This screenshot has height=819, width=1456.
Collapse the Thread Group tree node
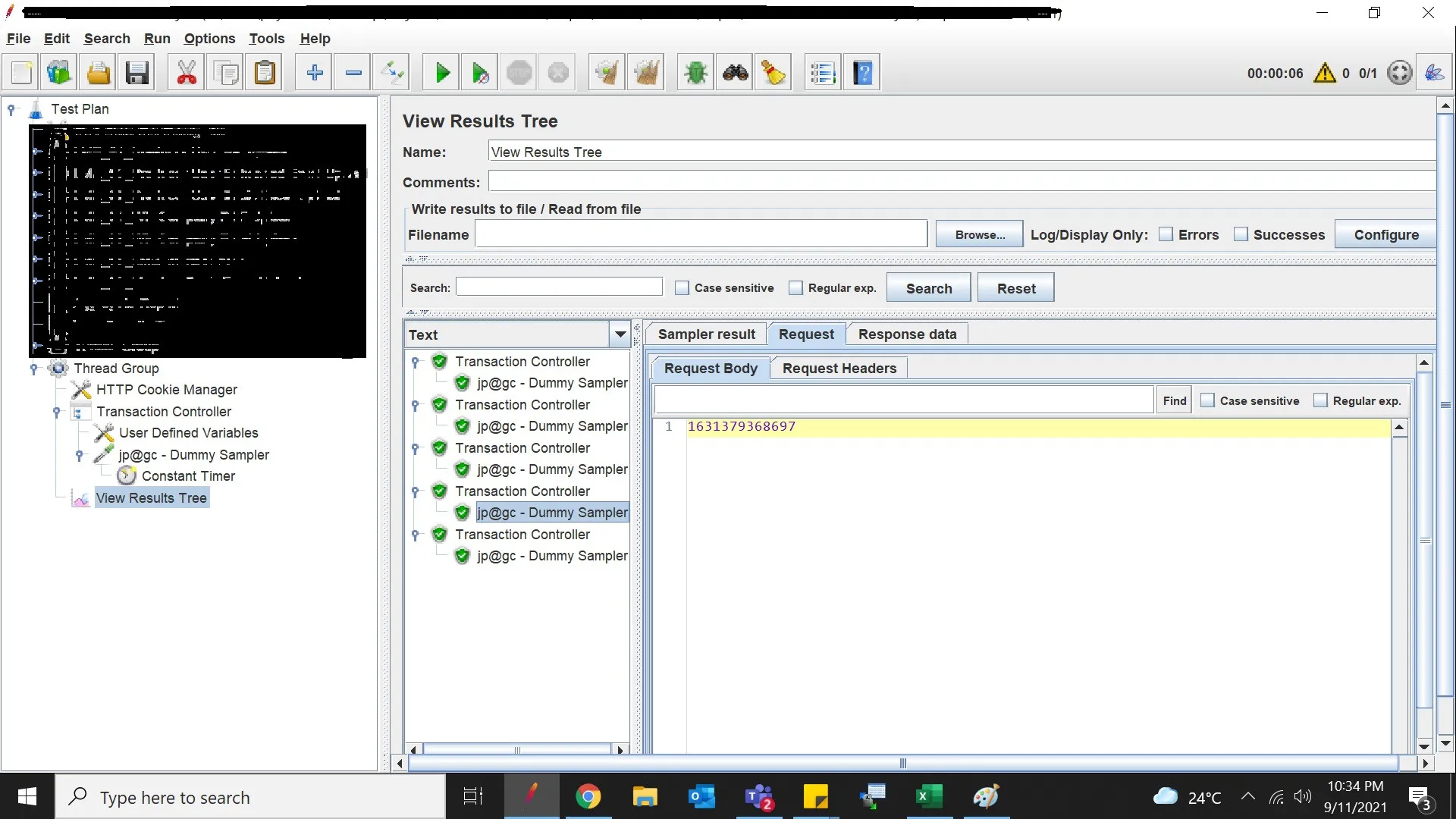tap(33, 369)
